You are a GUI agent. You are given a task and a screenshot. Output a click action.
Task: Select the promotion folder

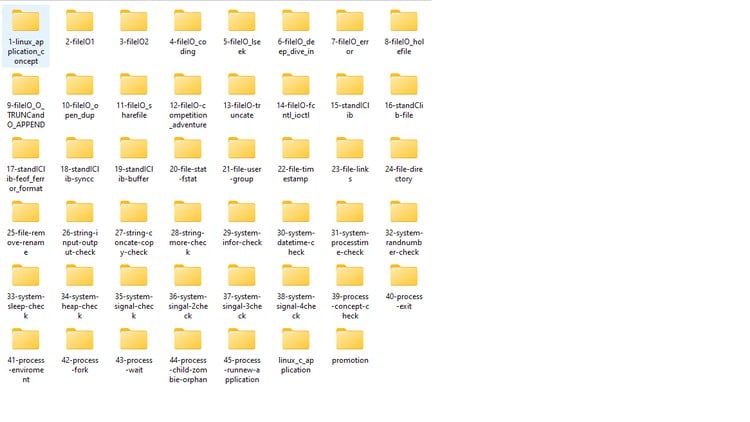pos(349,339)
